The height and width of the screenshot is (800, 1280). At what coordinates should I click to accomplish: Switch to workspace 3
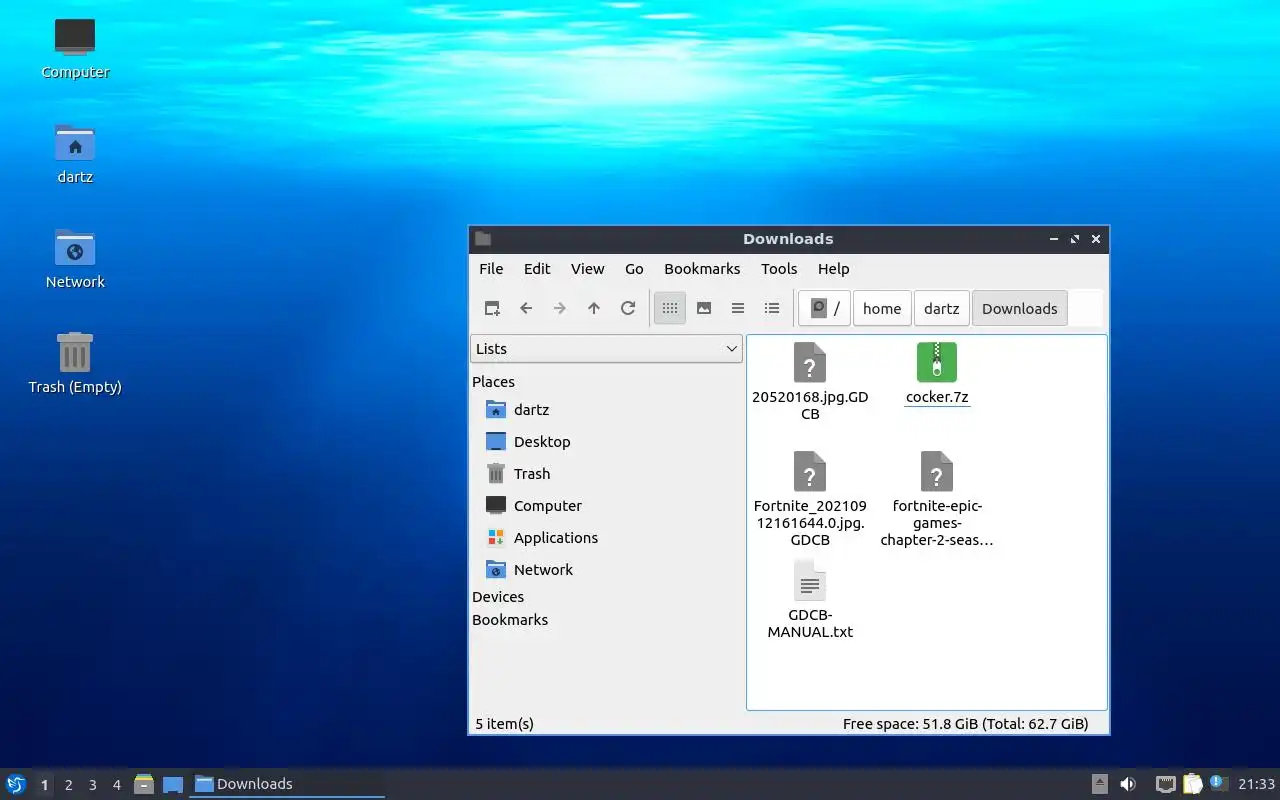pyautogui.click(x=92, y=785)
